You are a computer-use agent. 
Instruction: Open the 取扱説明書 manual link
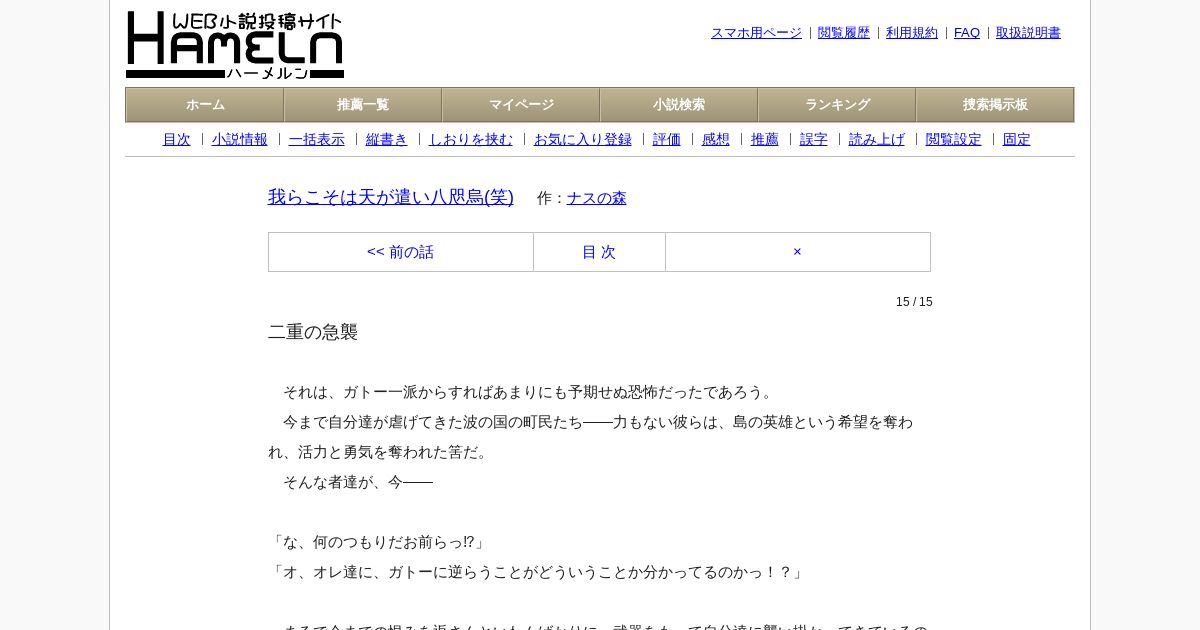point(1028,33)
